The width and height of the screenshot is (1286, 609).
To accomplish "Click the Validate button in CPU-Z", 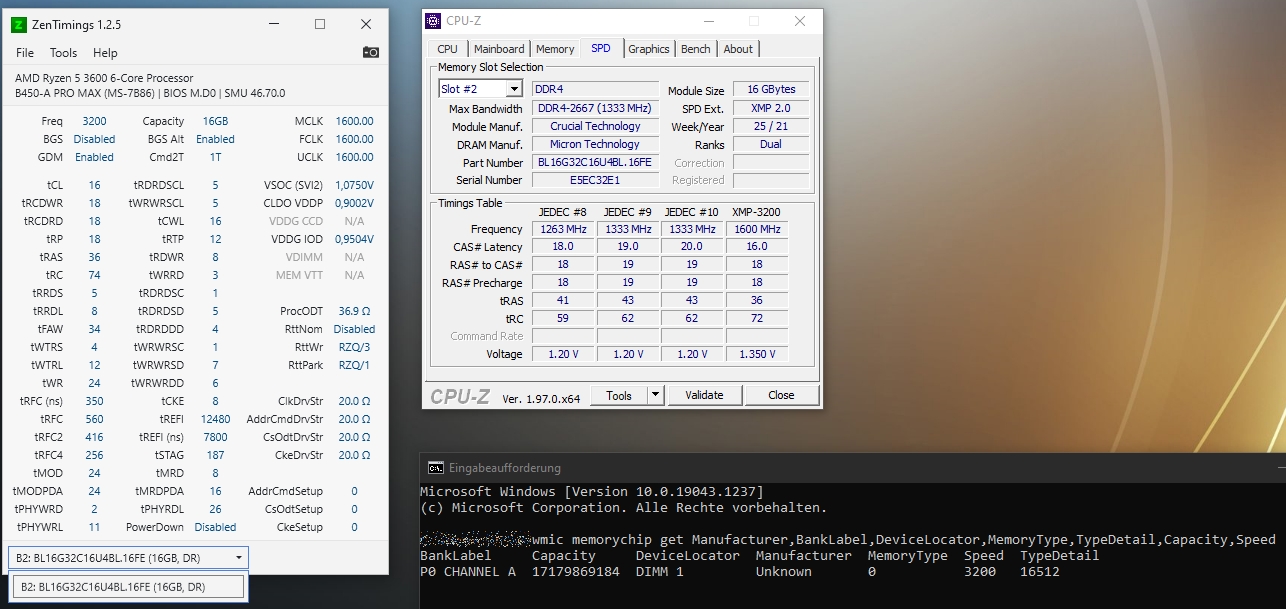I will pos(704,395).
